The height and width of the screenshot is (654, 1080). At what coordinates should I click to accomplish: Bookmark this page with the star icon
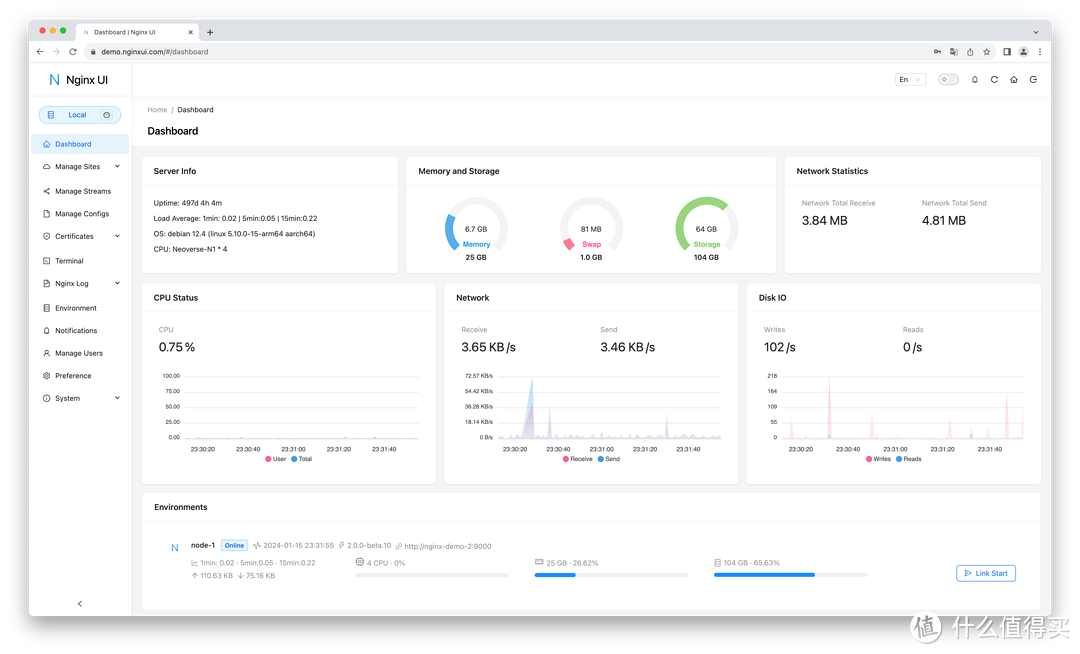pyautogui.click(x=986, y=51)
